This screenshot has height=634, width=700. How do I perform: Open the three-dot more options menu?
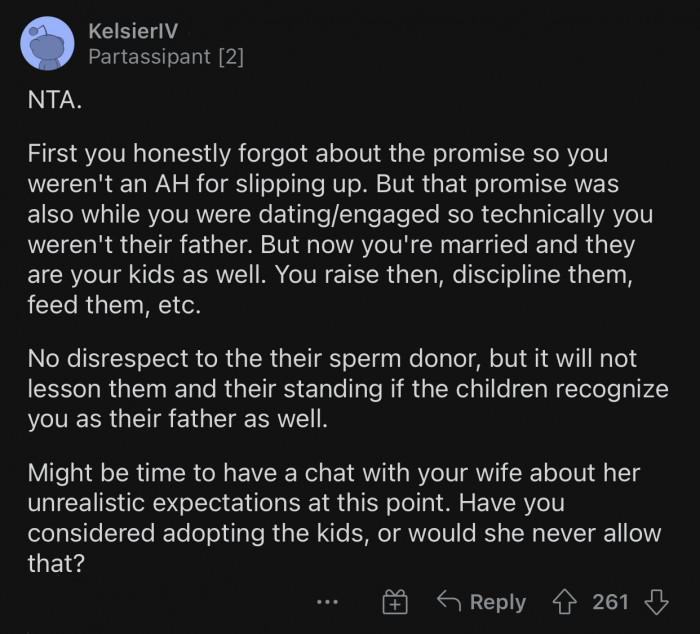click(327, 602)
